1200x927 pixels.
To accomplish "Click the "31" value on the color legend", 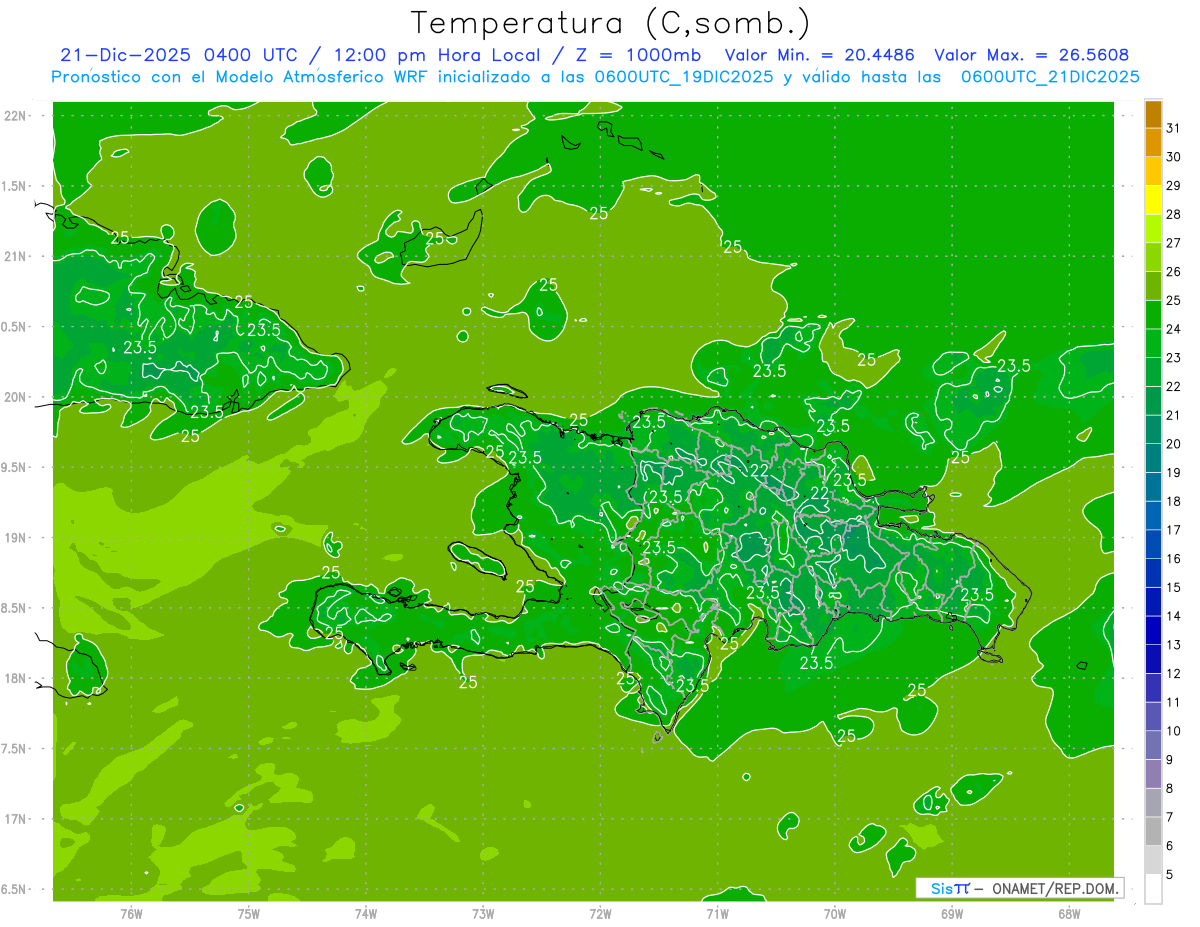I will coord(1174,128).
